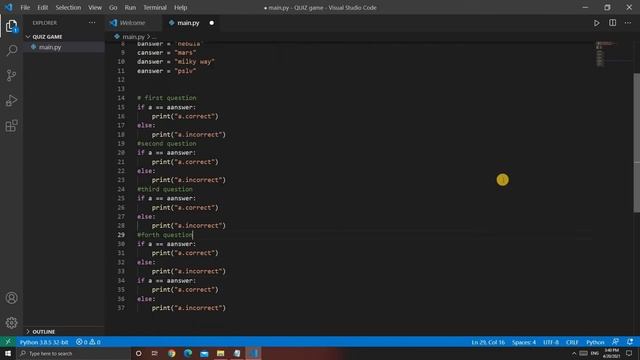The height and width of the screenshot is (360, 640).
Task: Click the Windows Start button
Action: tap(8, 353)
